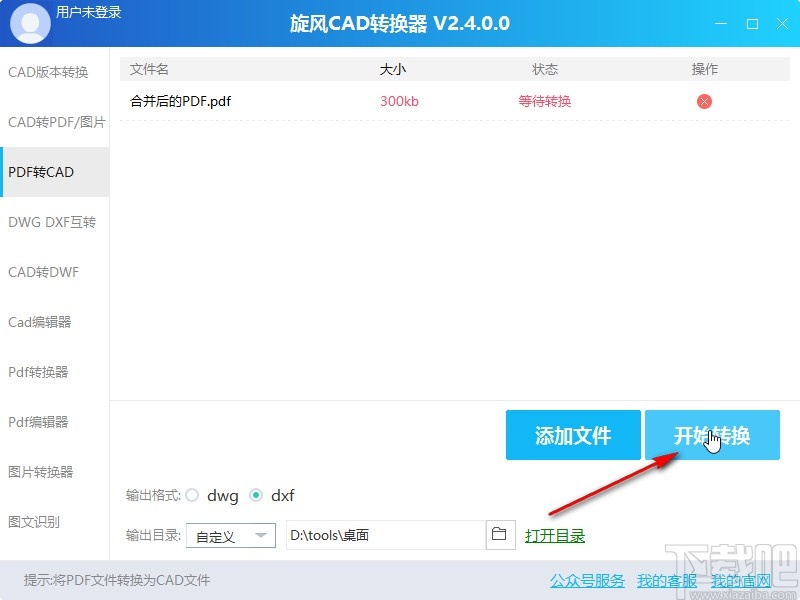Open the 公众号服务 link
800x600 pixels.
click(x=586, y=580)
